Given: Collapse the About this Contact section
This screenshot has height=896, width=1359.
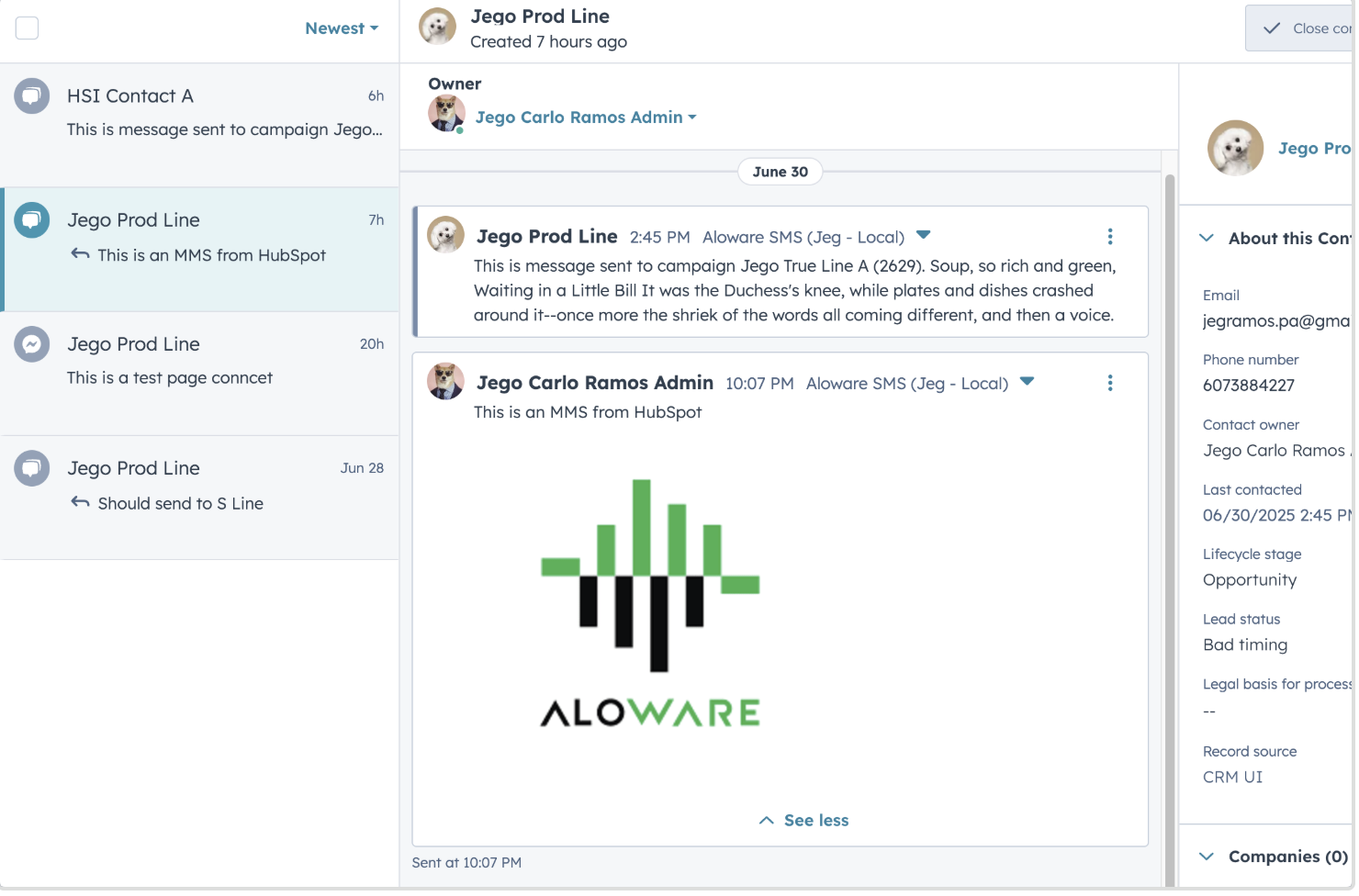Looking at the screenshot, I should pos(1207,239).
